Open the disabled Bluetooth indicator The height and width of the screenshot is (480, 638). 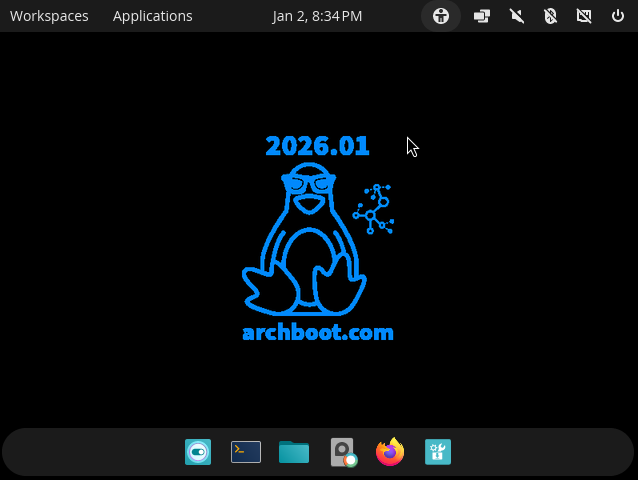tap(550, 16)
